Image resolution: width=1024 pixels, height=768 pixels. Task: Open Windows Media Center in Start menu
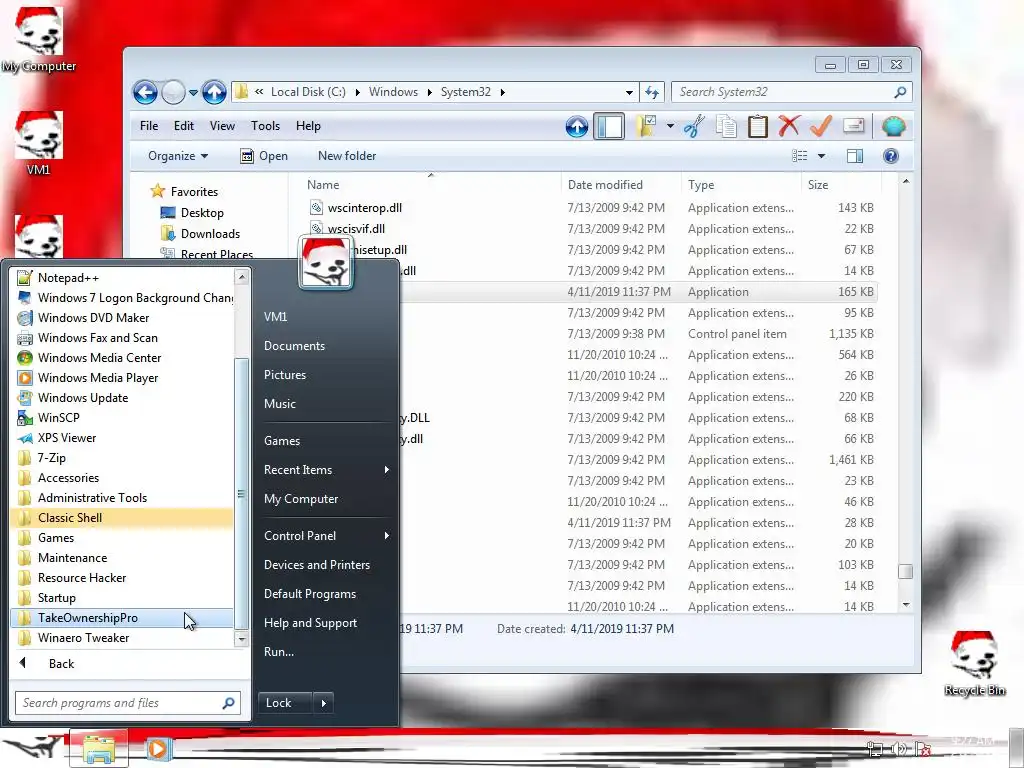123,358
